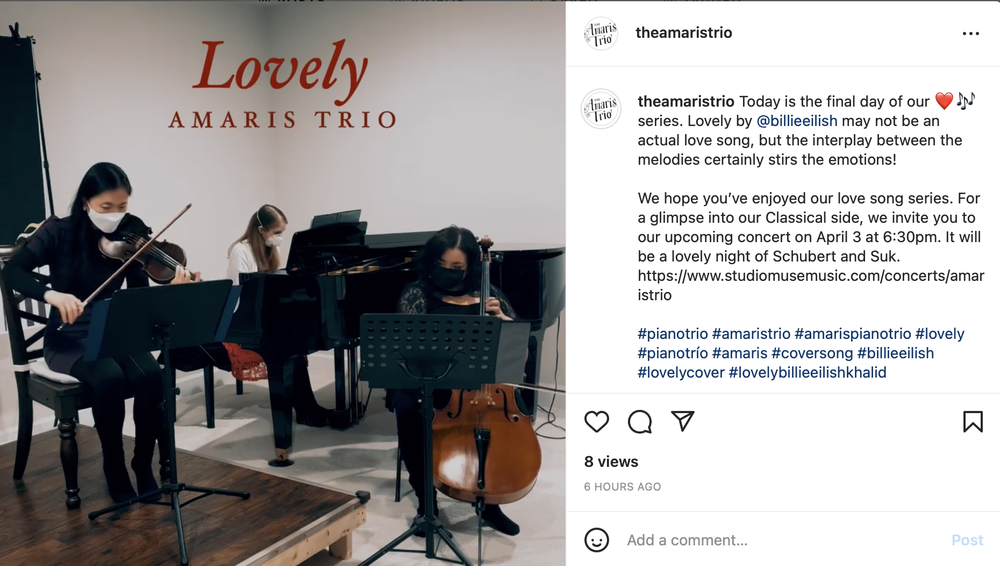The image size is (1000, 566).
Task: Share the post with the paper plane icon
Action: 682,421
